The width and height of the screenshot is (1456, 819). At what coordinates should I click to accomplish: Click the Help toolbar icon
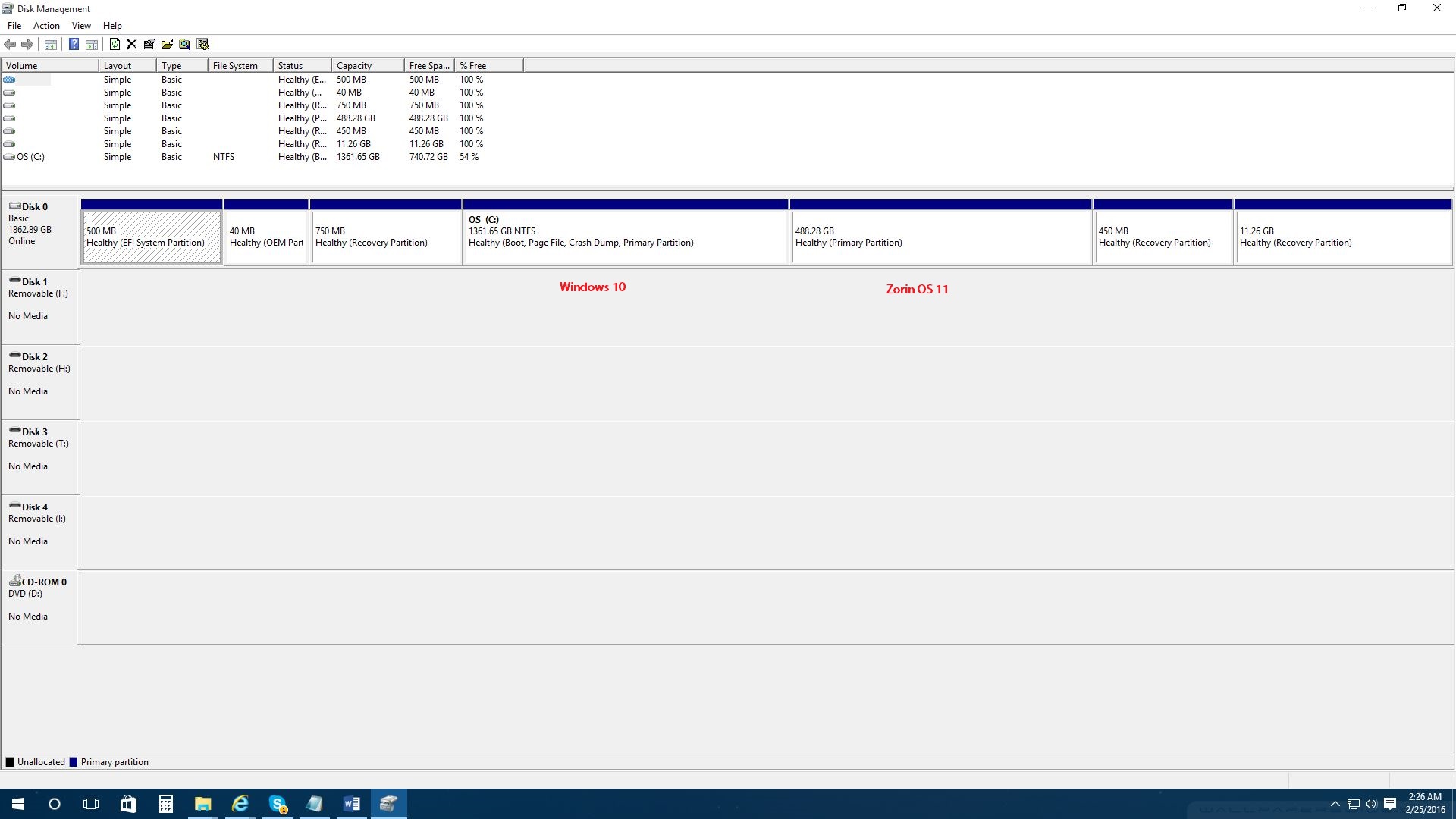point(74,44)
